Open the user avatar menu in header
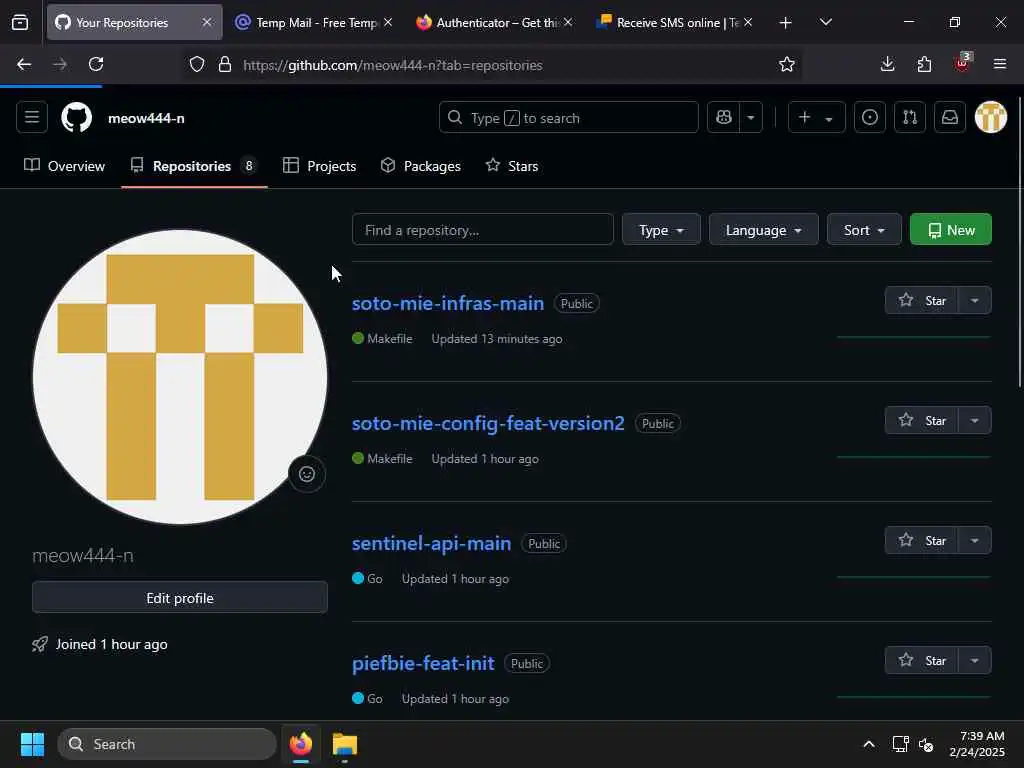The width and height of the screenshot is (1024, 768). pyautogui.click(x=991, y=118)
